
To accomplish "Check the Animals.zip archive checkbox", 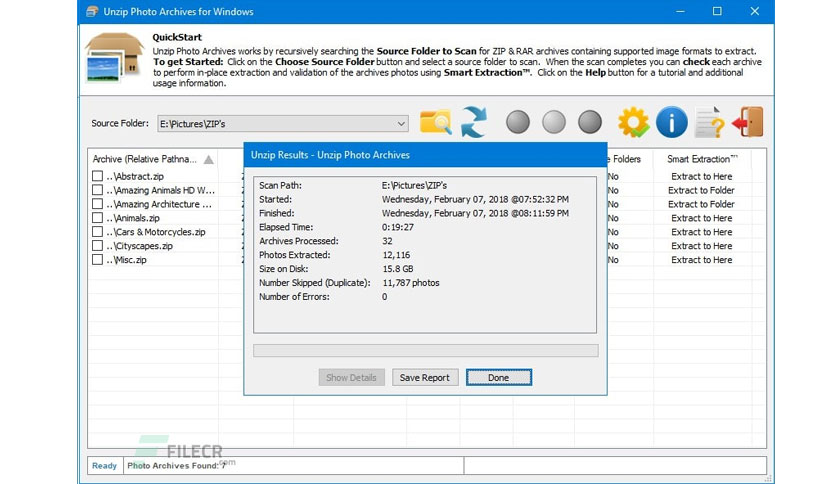I will point(98,217).
